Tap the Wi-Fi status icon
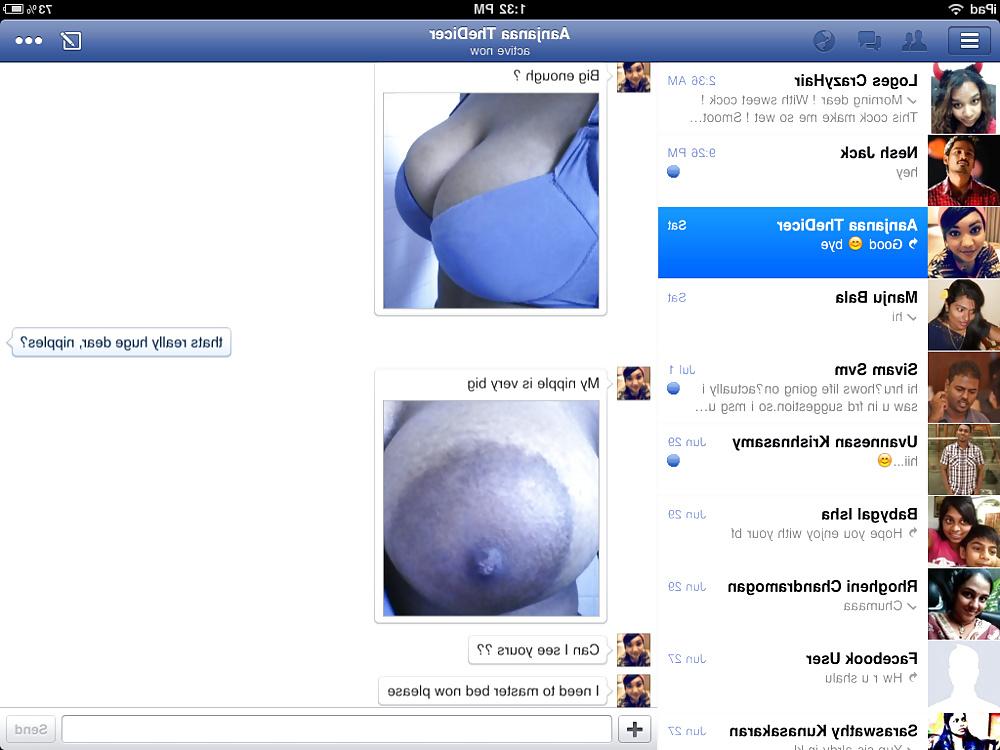 tap(955, 9)
